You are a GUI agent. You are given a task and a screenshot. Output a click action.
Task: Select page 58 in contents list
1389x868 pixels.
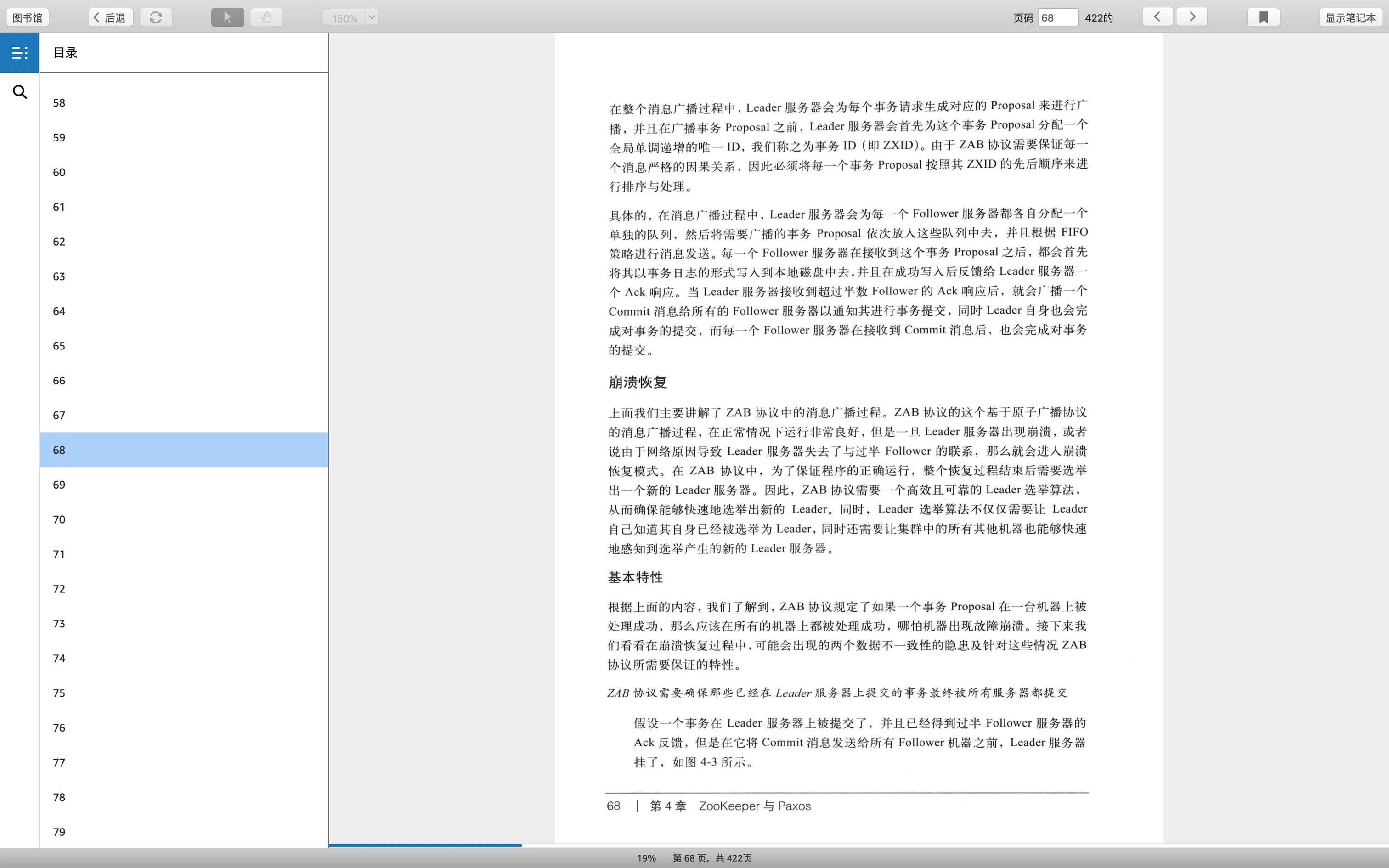[59, 103]
